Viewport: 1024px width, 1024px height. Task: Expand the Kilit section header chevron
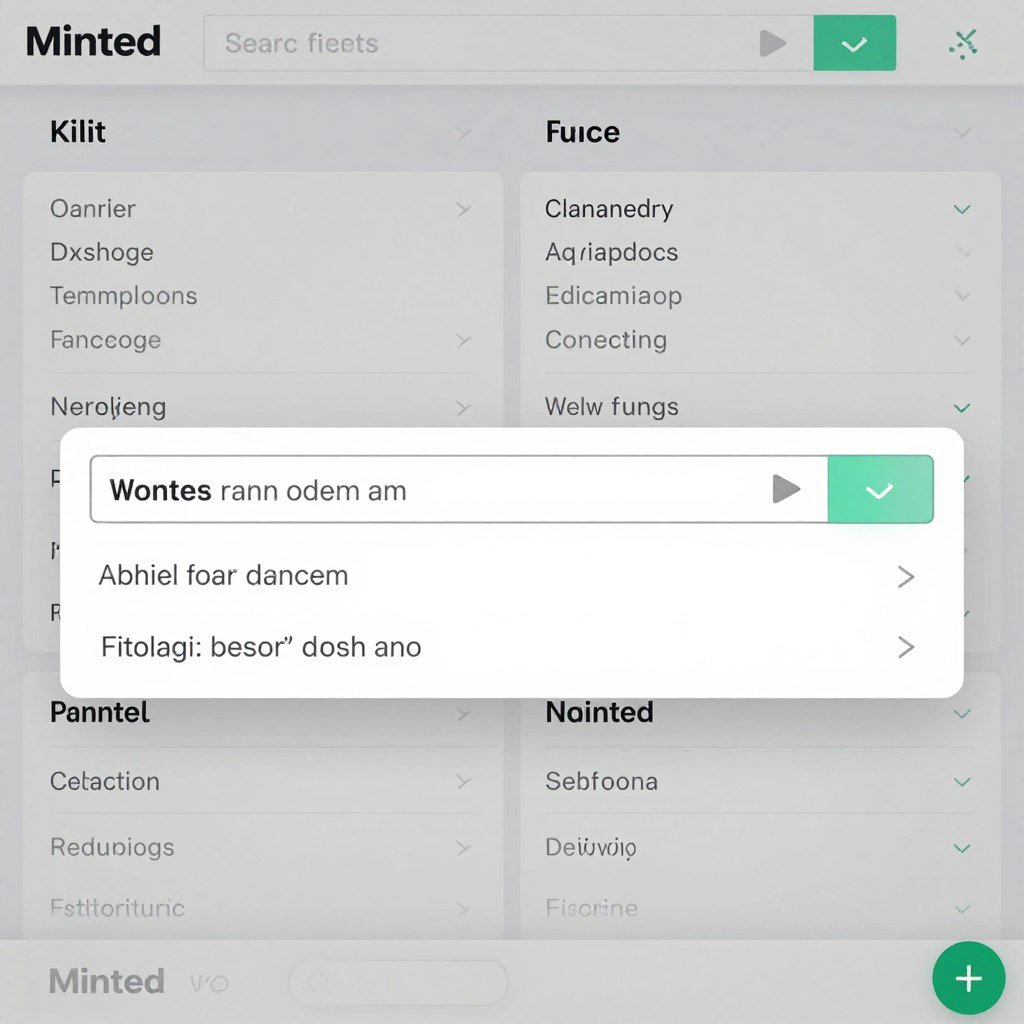tap(463, 132)
